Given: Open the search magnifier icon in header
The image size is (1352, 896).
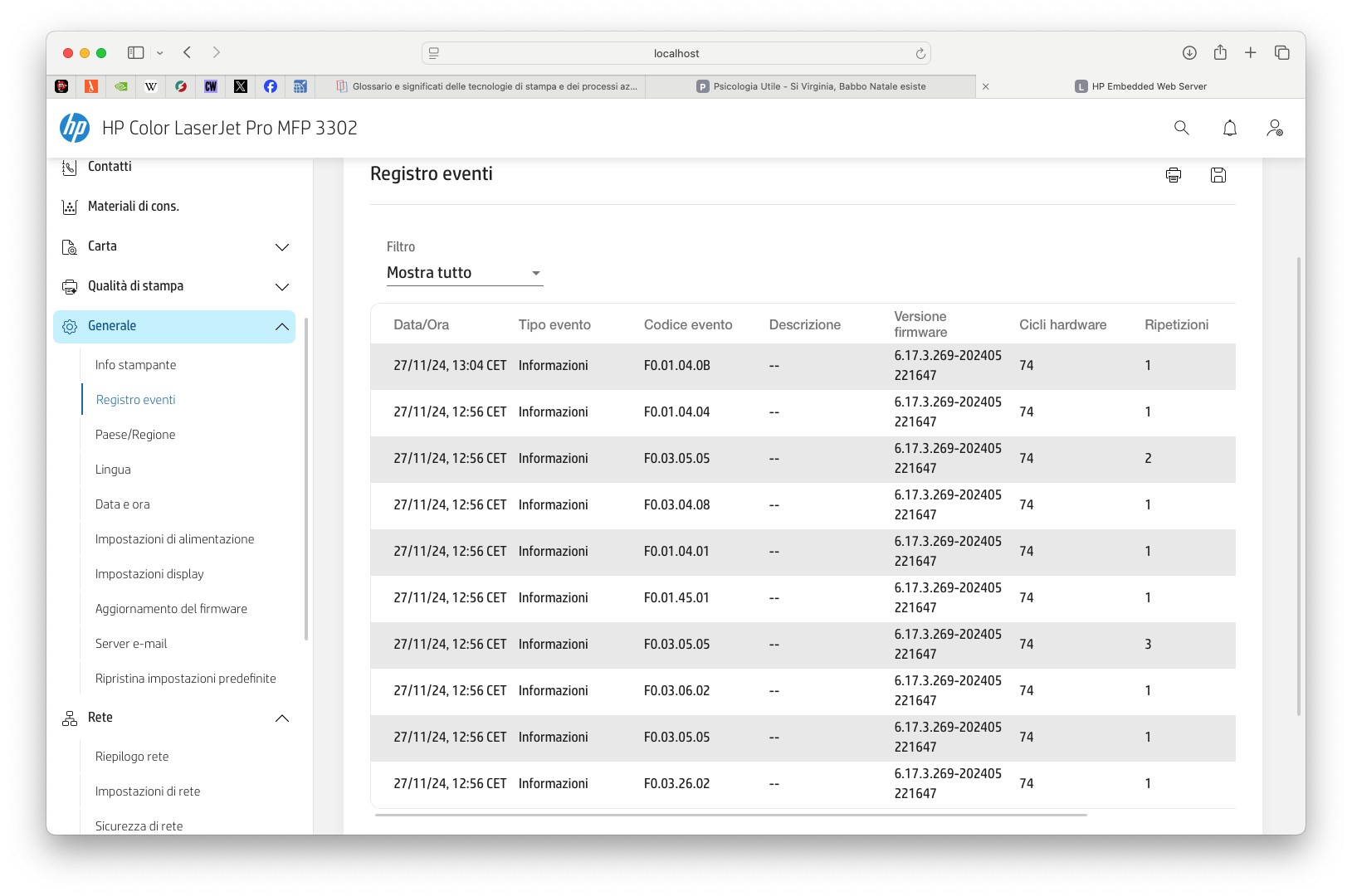Looking at the screenshot, I should tap(1181, 128).
